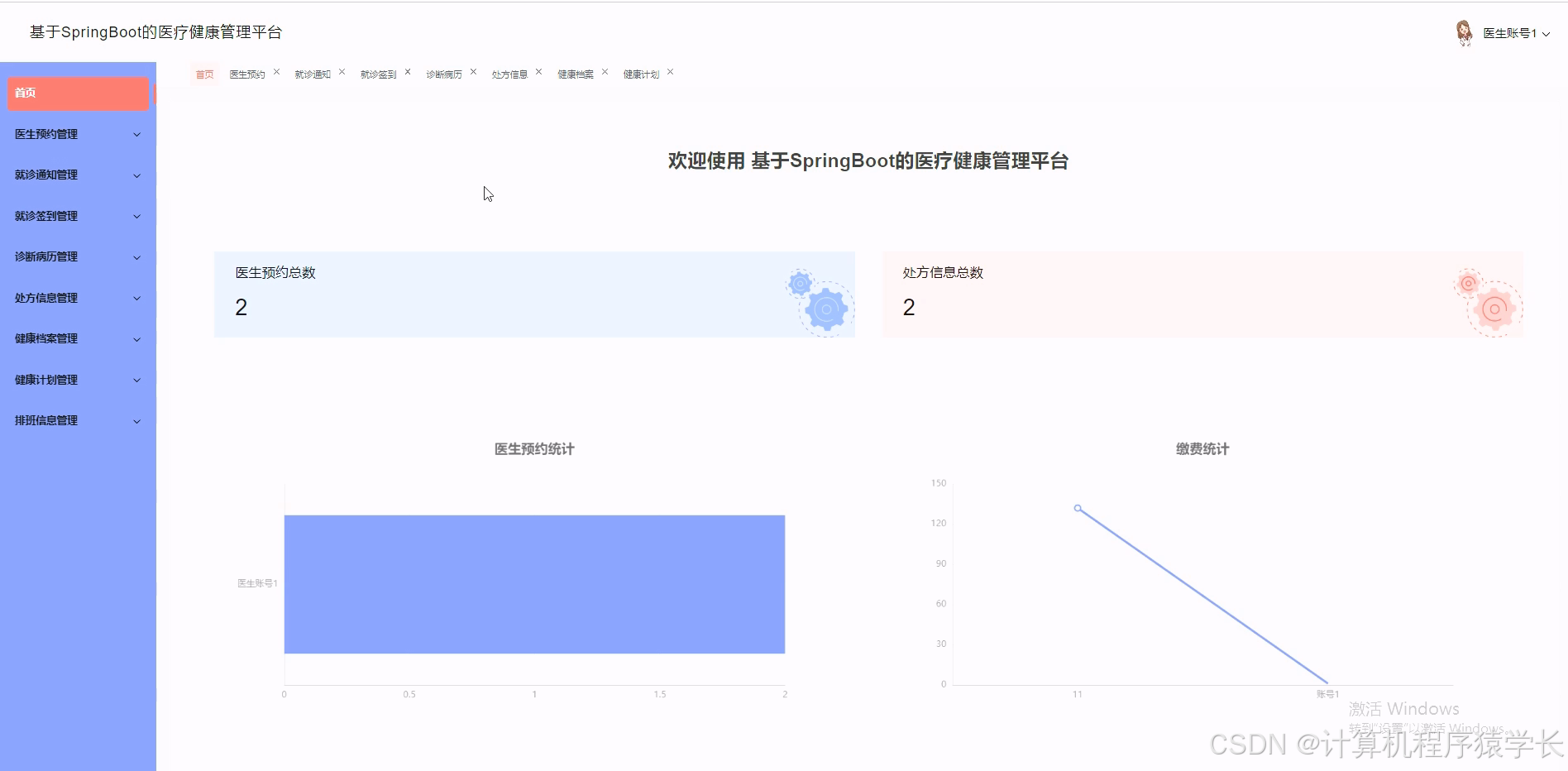
Task: Expand the 健康档案管理 sidebar section
Action: coord(77,338)
